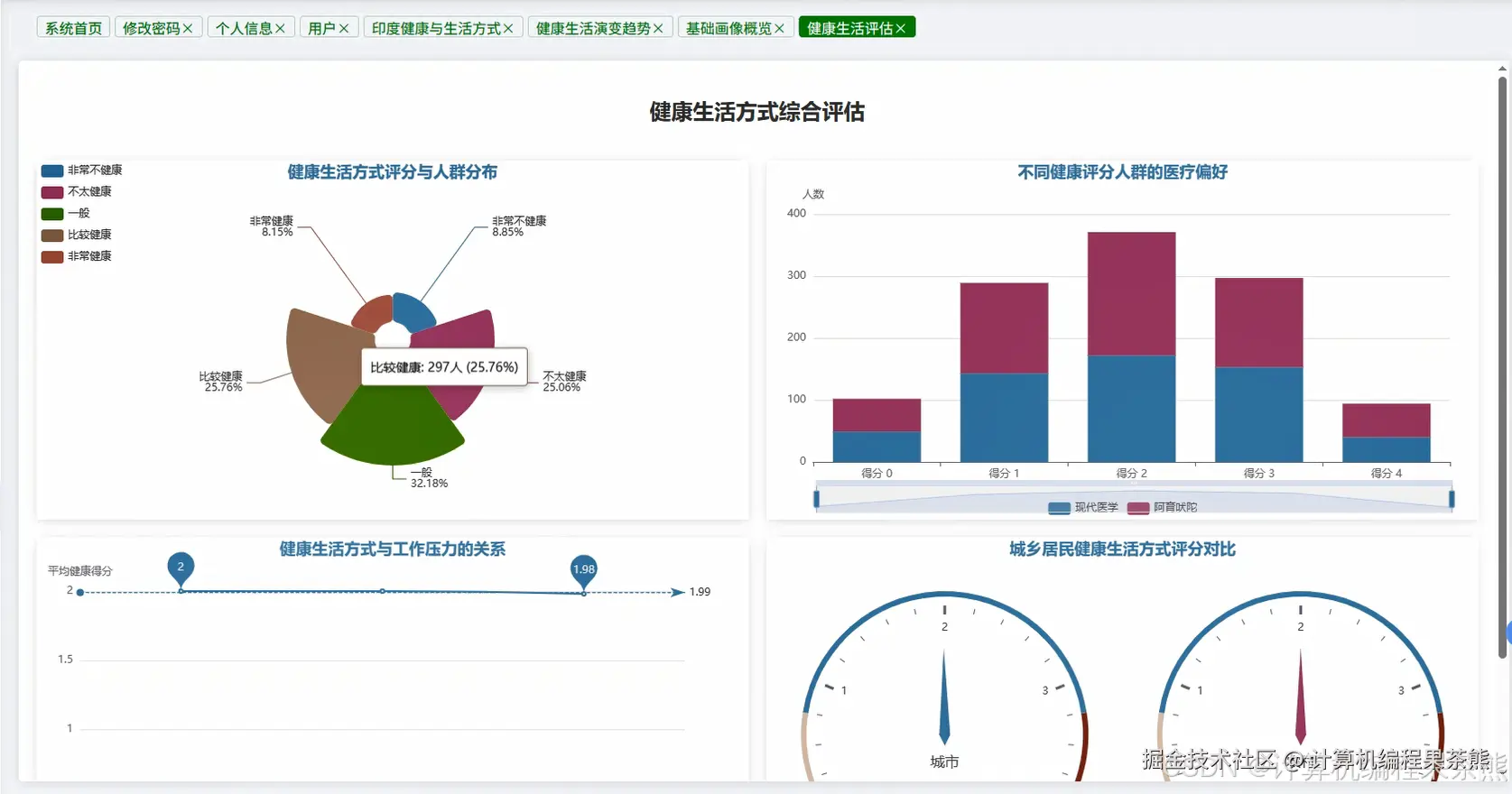This screenshot has width=1512, height=794.
Task: Click the blue 非常不健康 pie slice
Action: pos(413,311)
